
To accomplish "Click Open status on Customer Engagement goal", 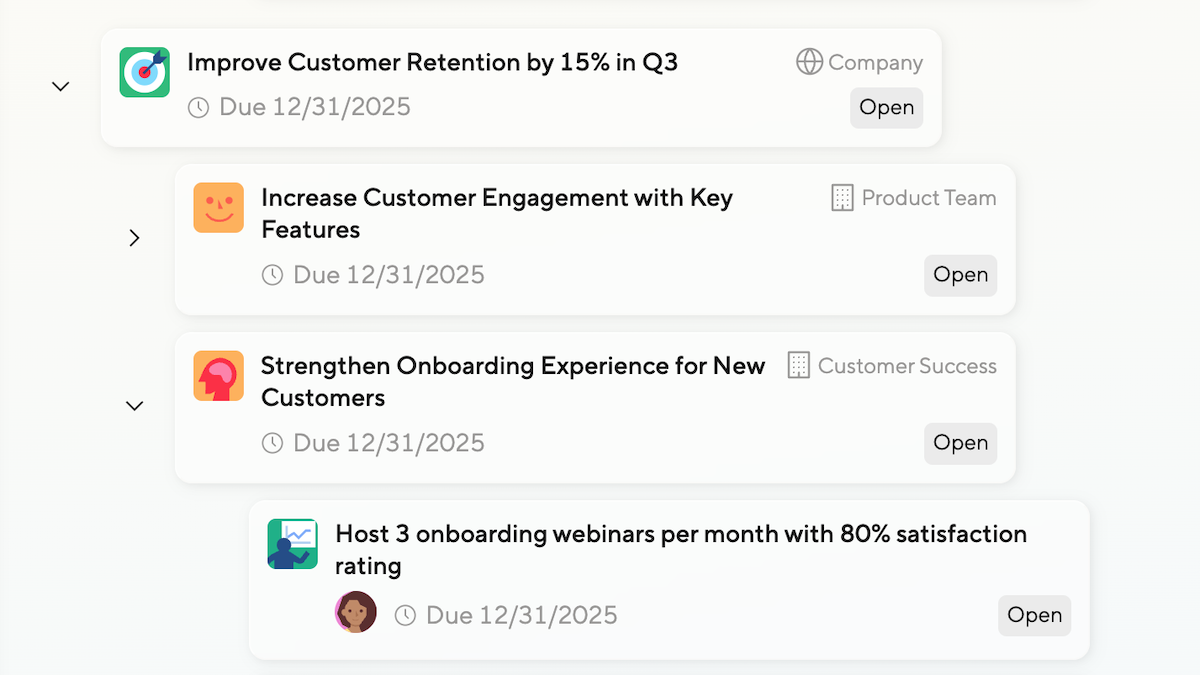I will (960, 275).
